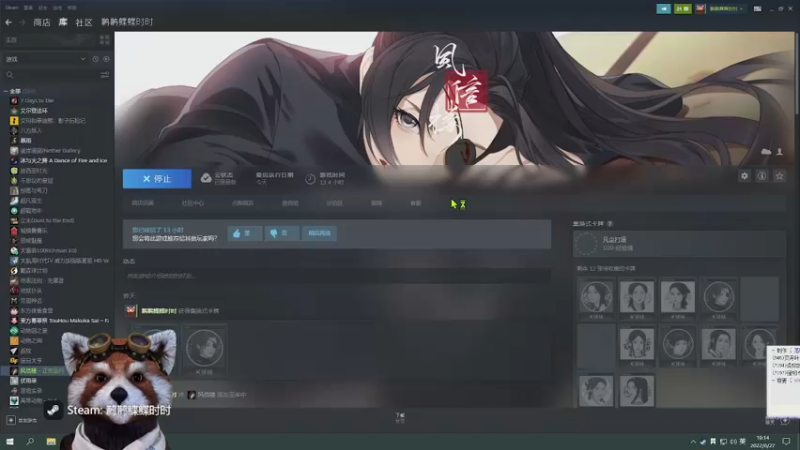800x450 pixels.
Task: Switch to Big Picture mode icon
Action: (757, 9)
